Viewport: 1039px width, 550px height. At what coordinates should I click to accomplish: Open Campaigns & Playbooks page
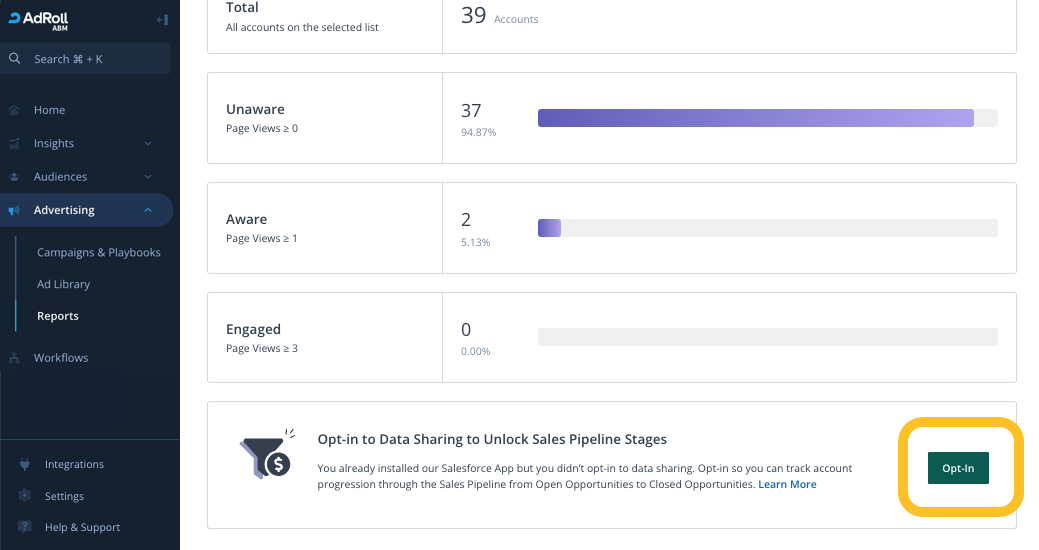click(x=98, y=253)
